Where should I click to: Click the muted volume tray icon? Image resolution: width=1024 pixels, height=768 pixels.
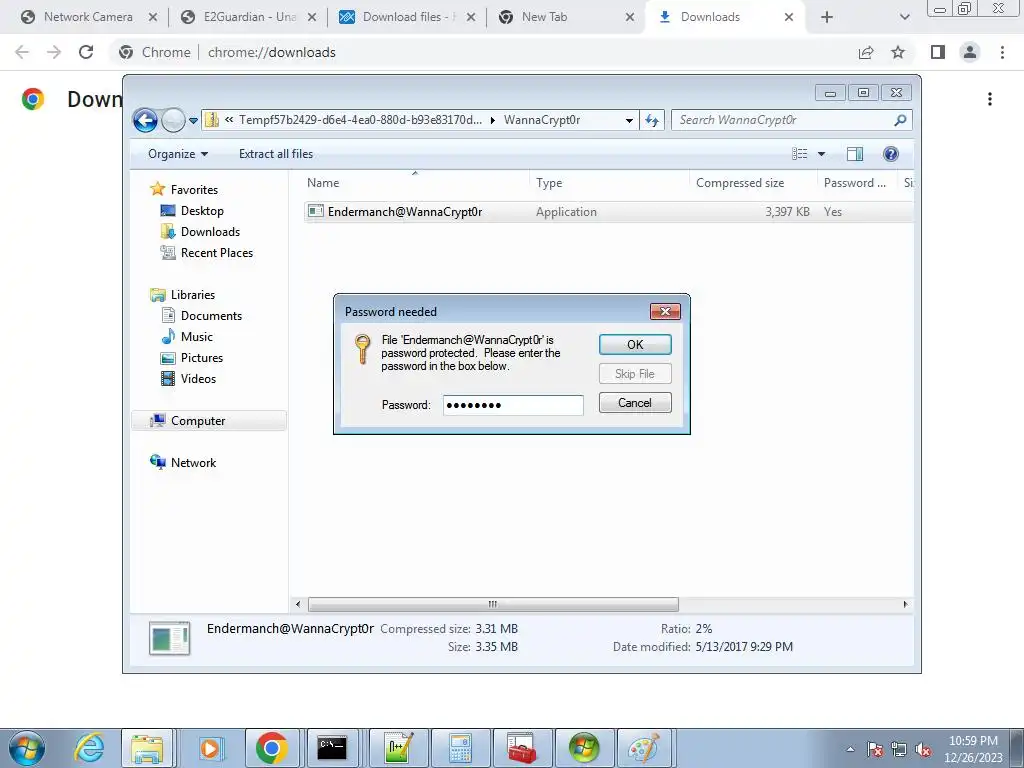point(923,750)
